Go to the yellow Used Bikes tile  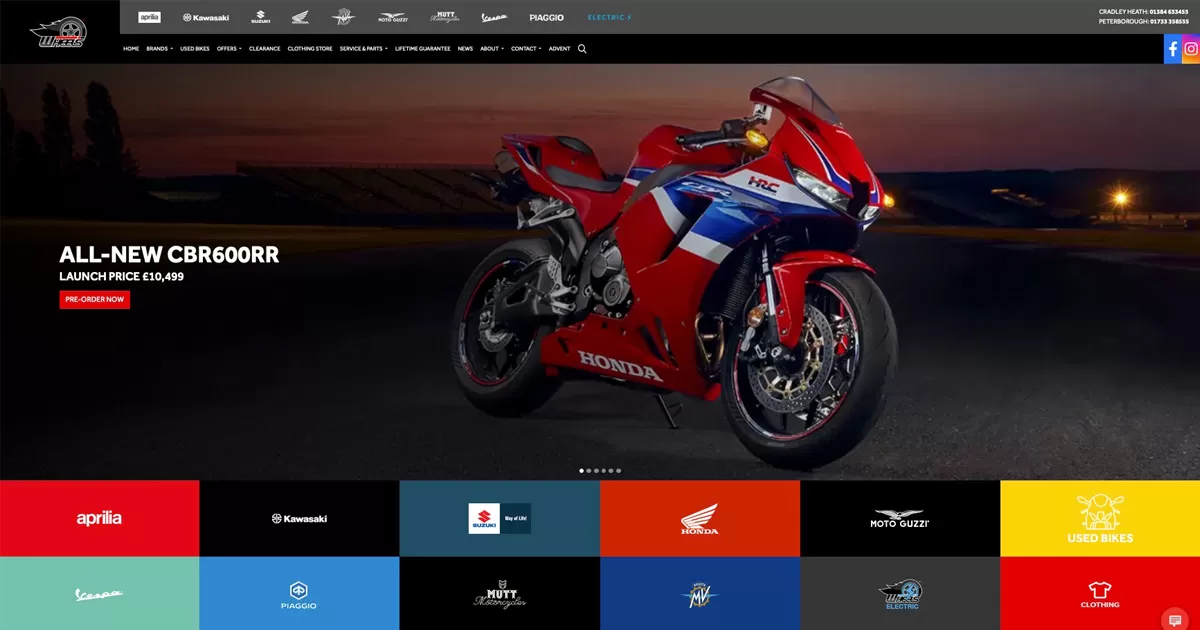click(1100, 518)
